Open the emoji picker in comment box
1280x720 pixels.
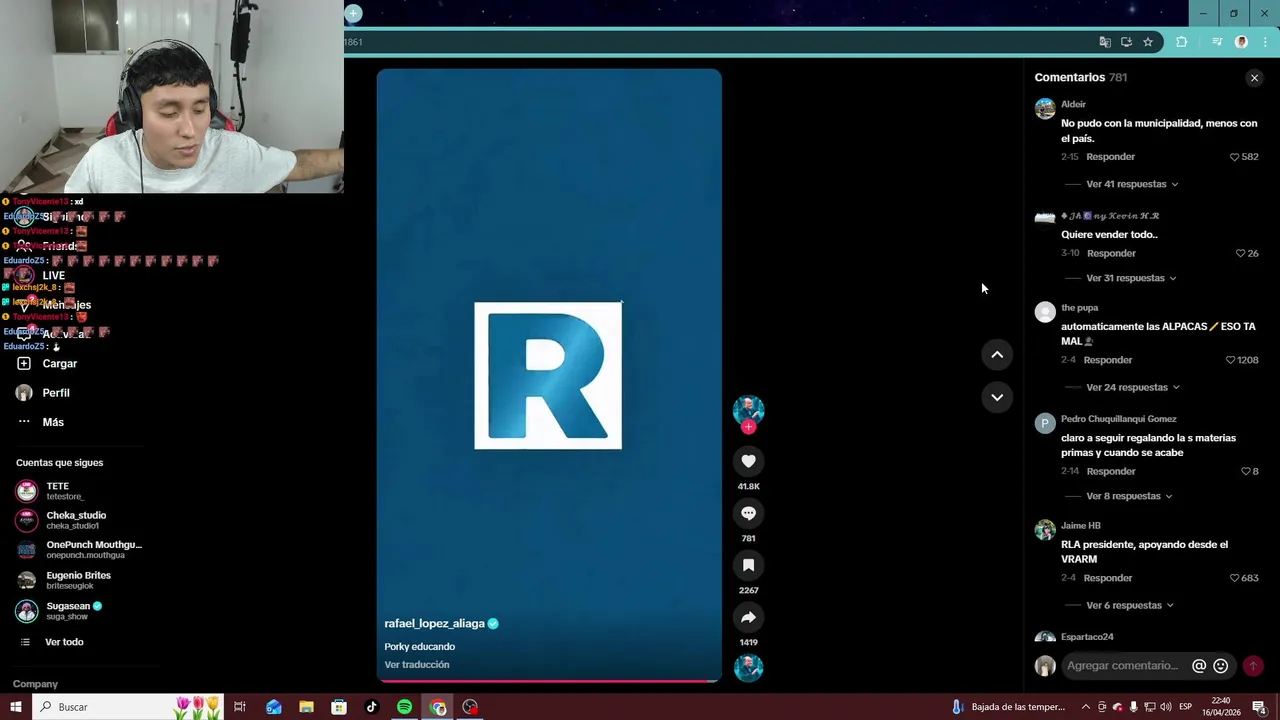(1220, 666)
